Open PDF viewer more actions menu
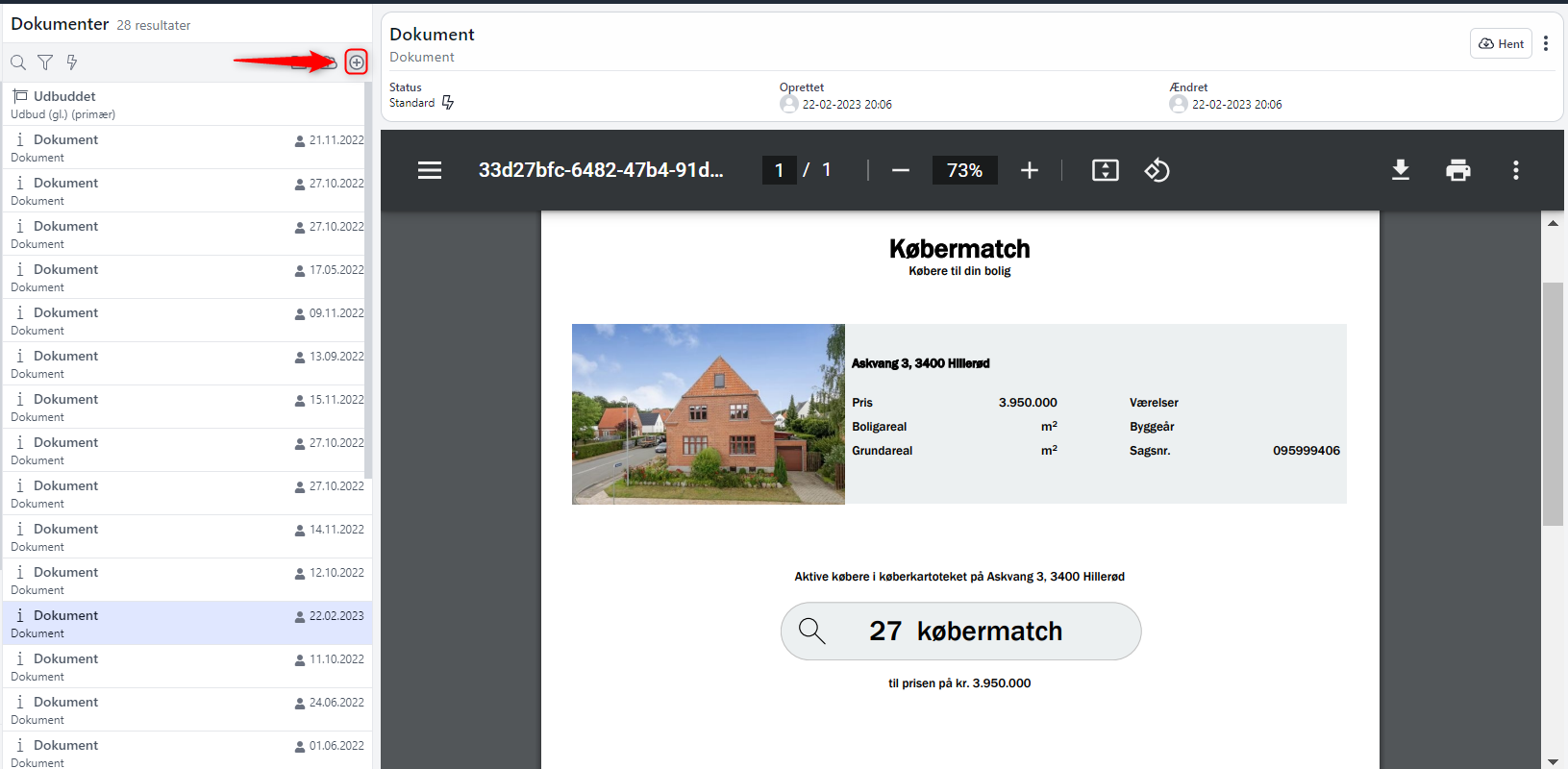The width and height of the screenshot is (1568, 769). [x=1516, y=170]
